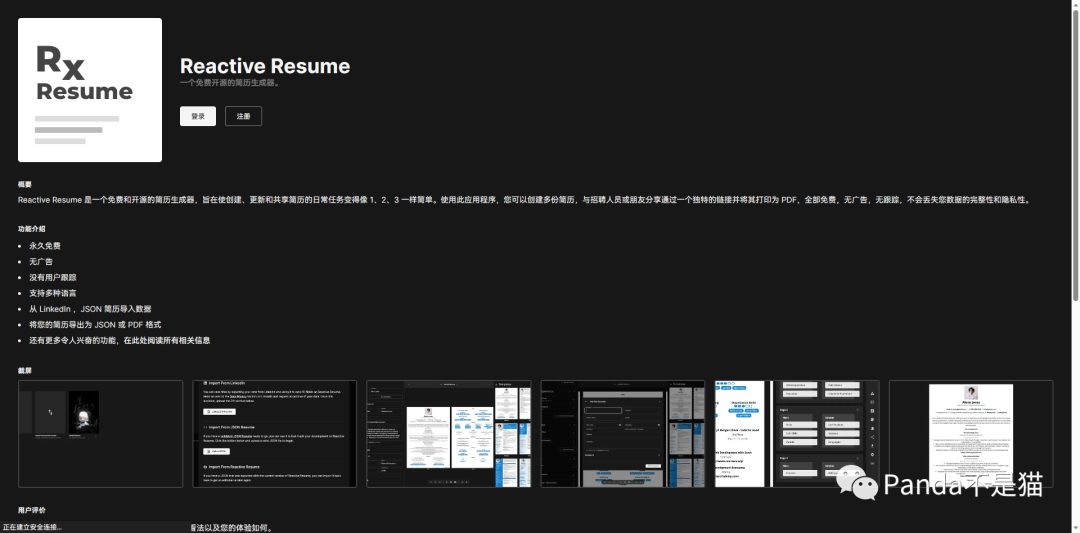This screenshot has width=1080, height=533.
Task: Click the 概要 section heading
Action: [x=25, y=185]
